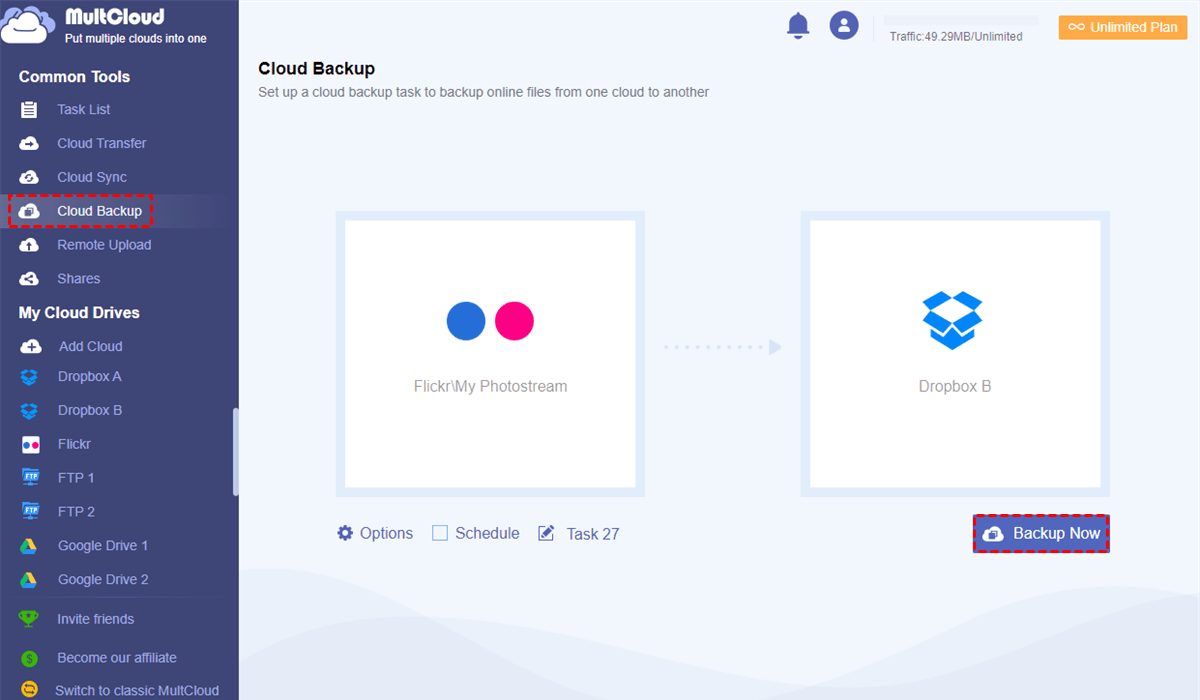Screen dimensions: 1200x700
Task: Open Task List in sidebar
Action: click(x=84, y=110)
